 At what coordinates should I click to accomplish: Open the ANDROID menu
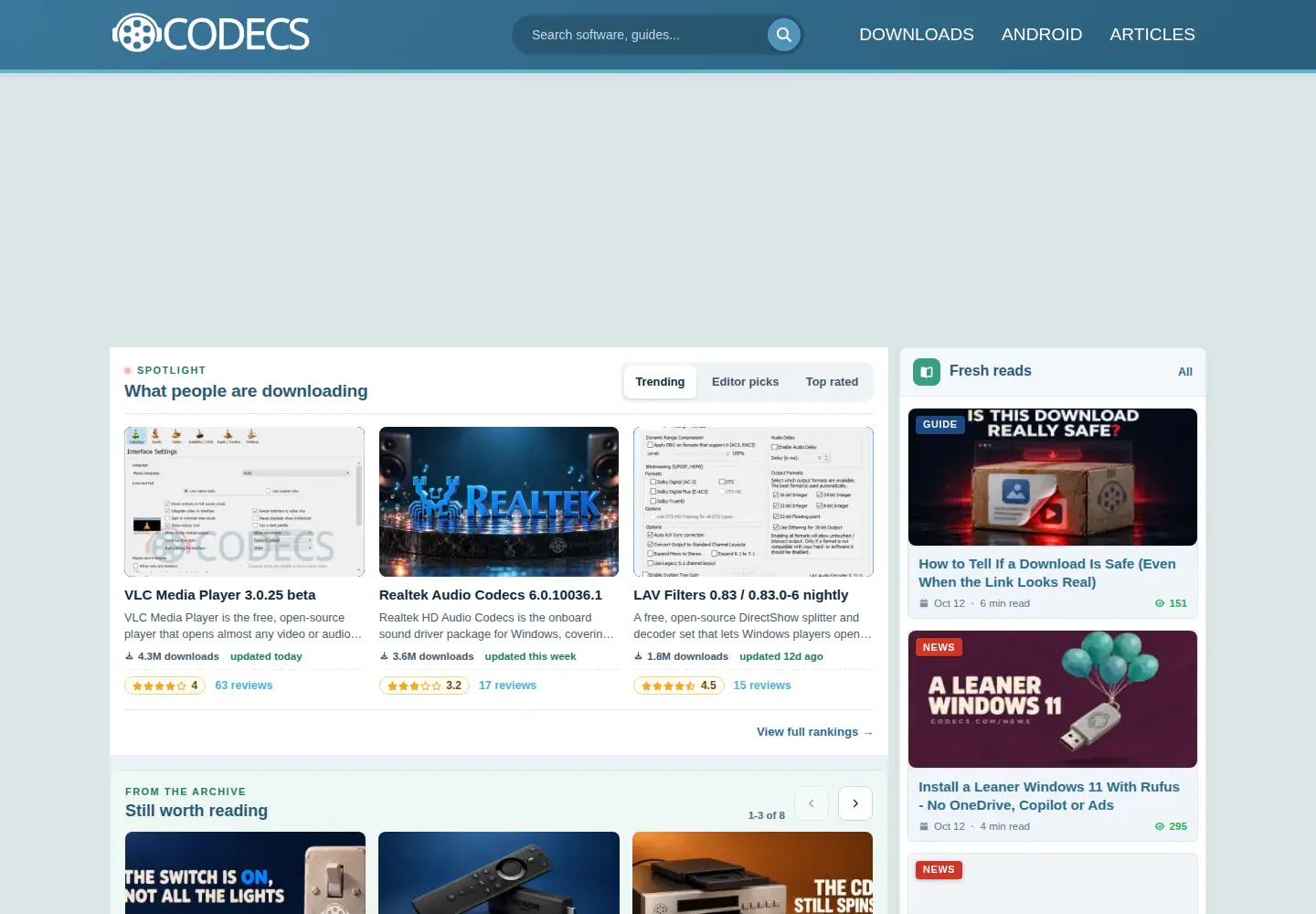coord(1042,35)
